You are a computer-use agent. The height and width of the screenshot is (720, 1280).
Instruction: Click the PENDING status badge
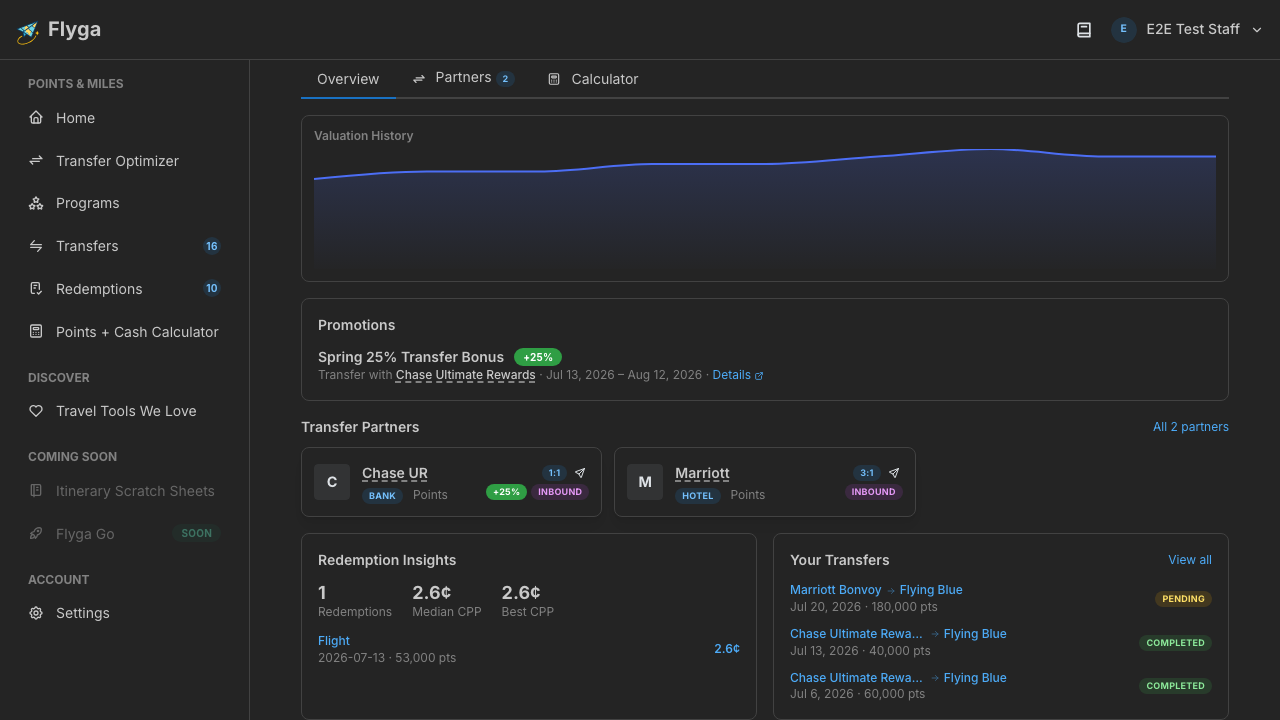pyautogui.click(x=1183, y=599)
